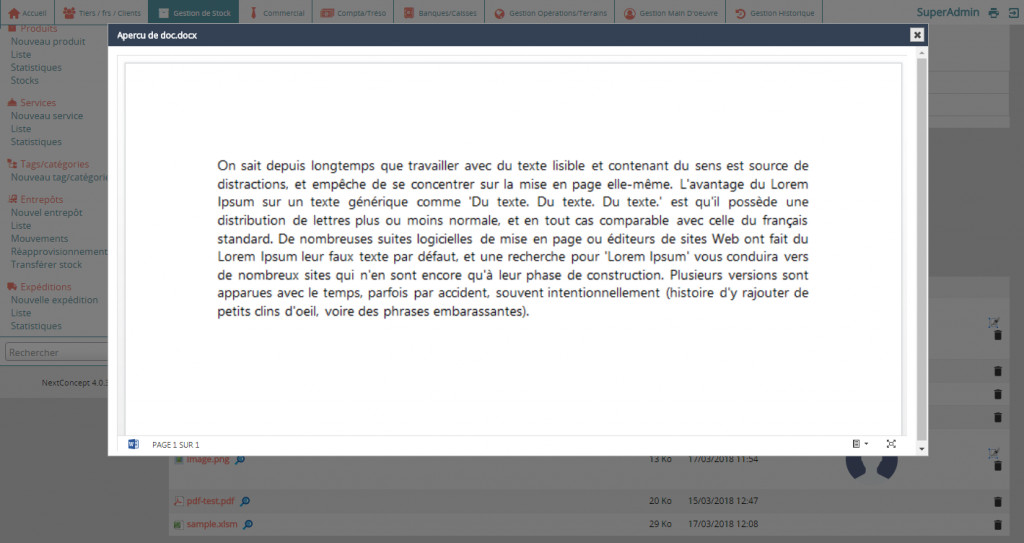1024x543 pixels.
Task: Open the Commercial menu
Action: coord(276,12)
